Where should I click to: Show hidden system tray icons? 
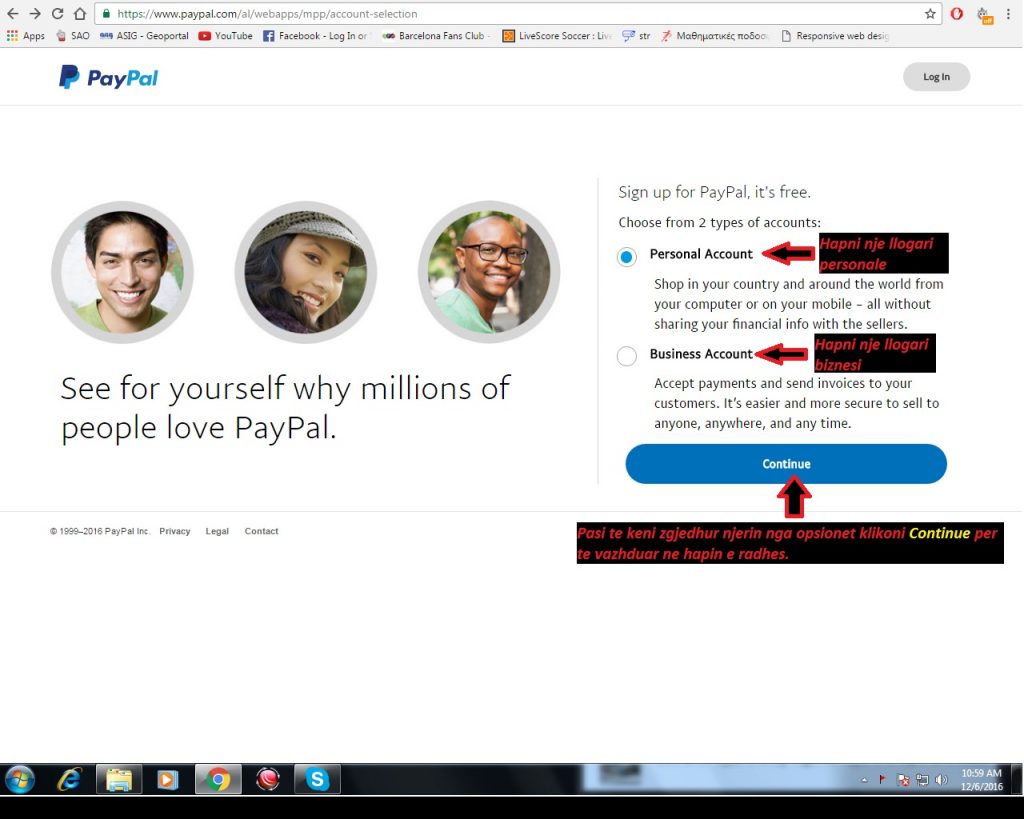coord(864,779)
